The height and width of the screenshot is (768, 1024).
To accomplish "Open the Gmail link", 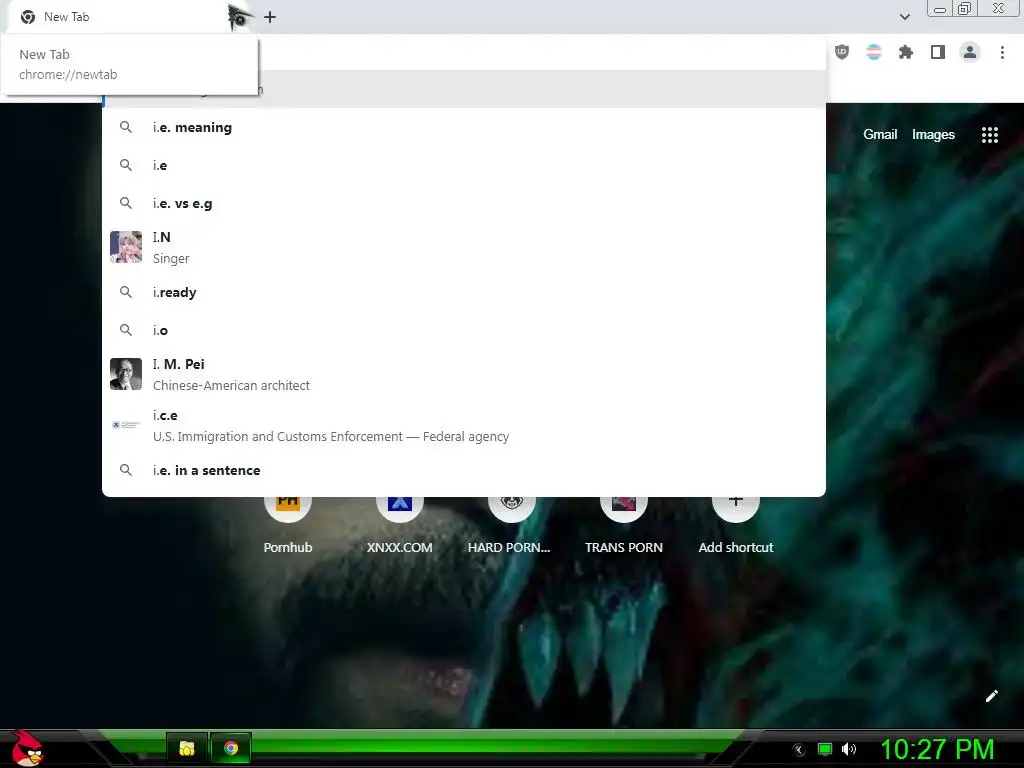I will (x=880, y=135).
